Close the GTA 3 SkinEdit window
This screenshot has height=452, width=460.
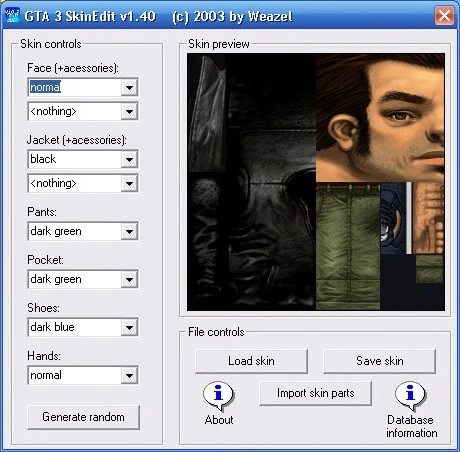444,16
